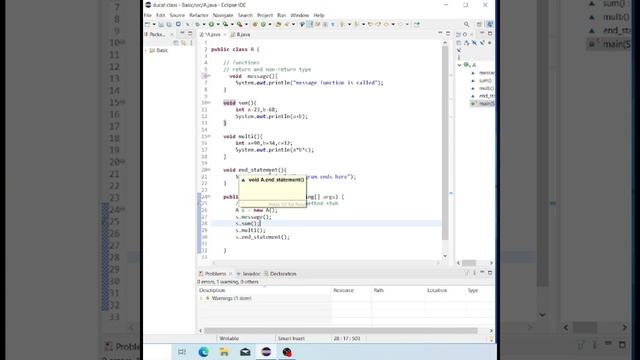The height and width of the screenshot is (360, 640).
Task: Click the New Java Class icon
Action: (x=263, y=24)
